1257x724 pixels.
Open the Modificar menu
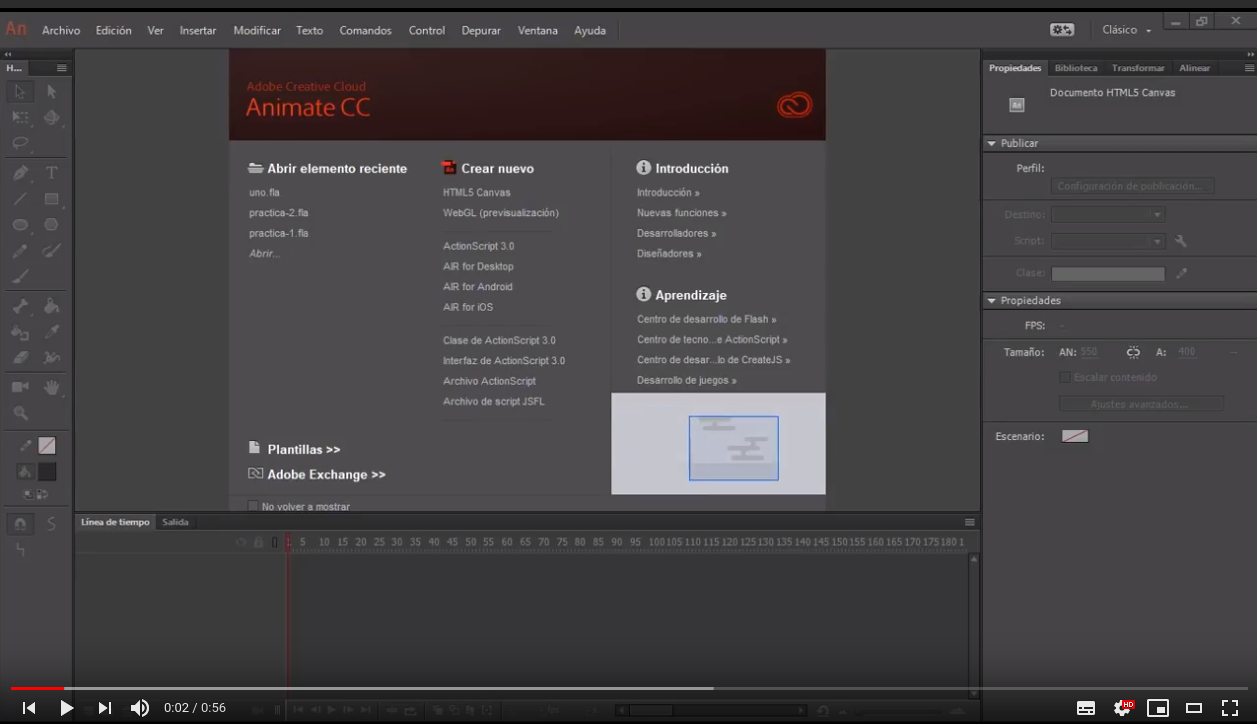[257, 30]
